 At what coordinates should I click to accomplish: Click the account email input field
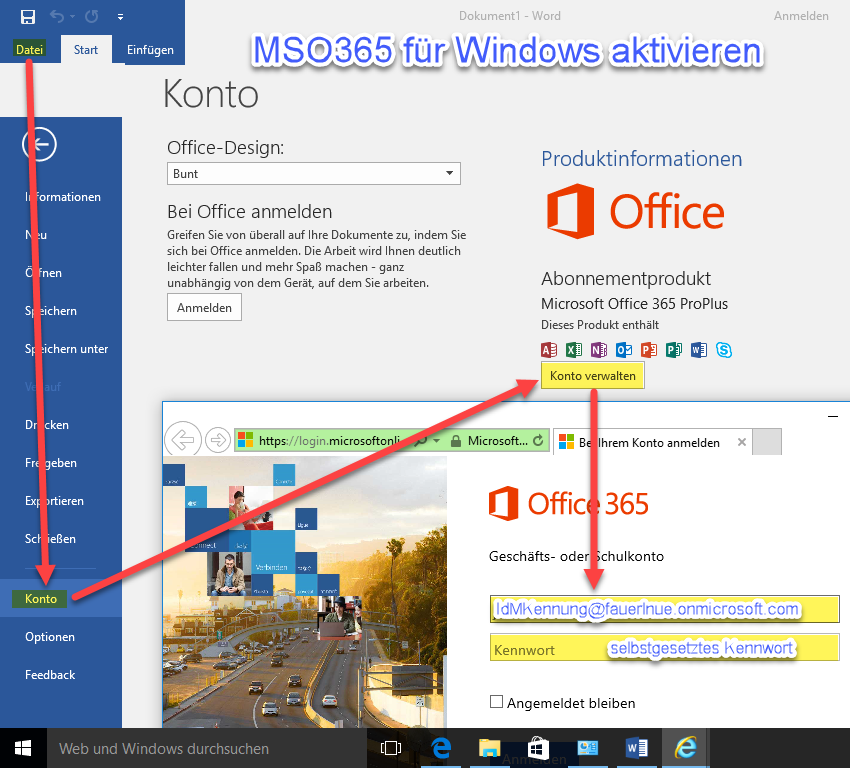pos(665,609)
